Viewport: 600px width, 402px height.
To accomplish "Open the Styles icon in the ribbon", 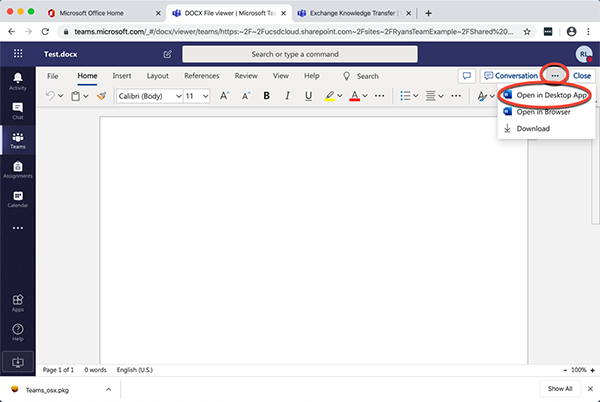I will coord(482,96).
